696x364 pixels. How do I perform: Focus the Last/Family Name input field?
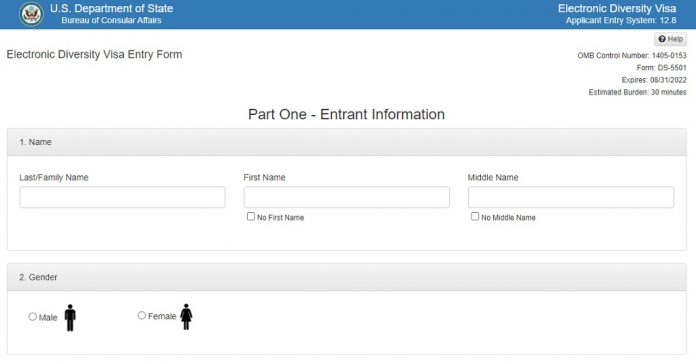[x=123, y=197]
